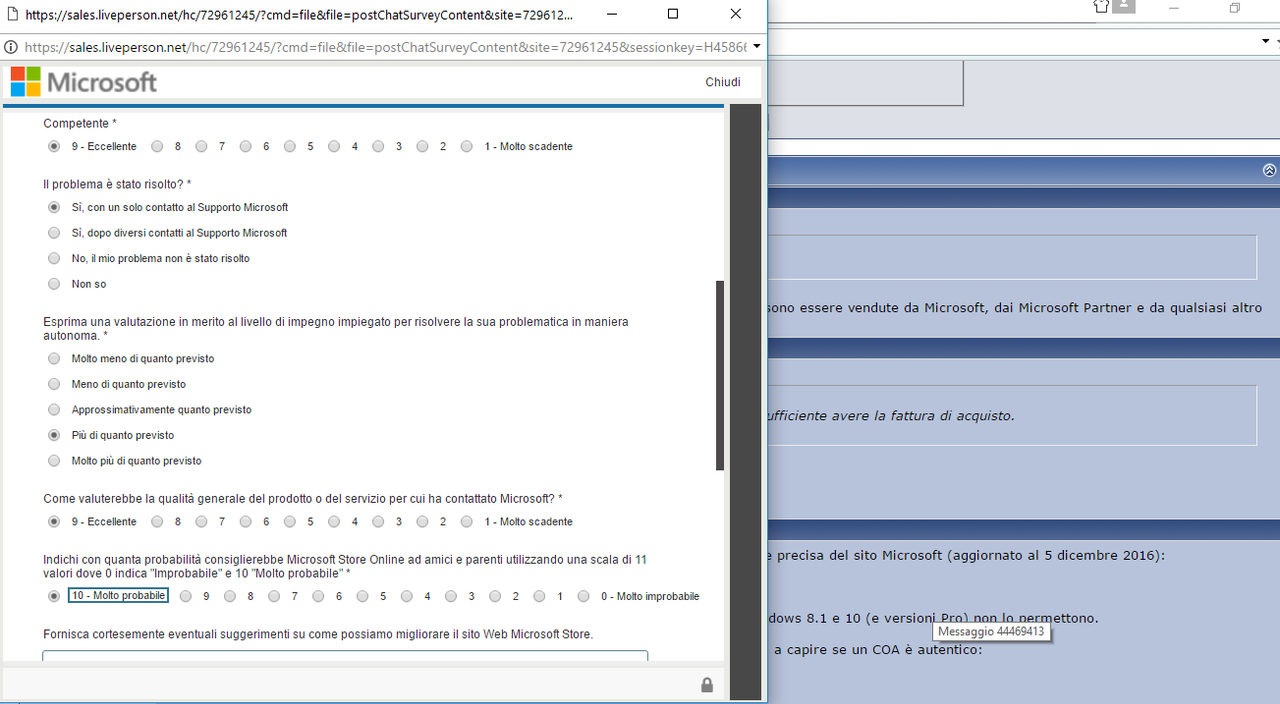Open the dropdown arrow in background window toolbar
The image size is (1280, 704).
1267,42
